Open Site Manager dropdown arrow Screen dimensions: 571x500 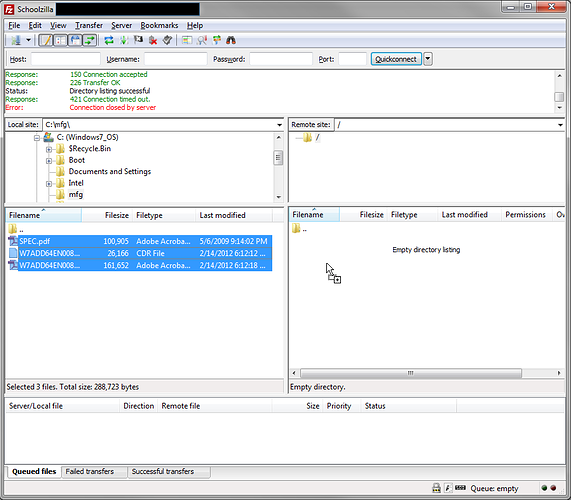point(28,40)
